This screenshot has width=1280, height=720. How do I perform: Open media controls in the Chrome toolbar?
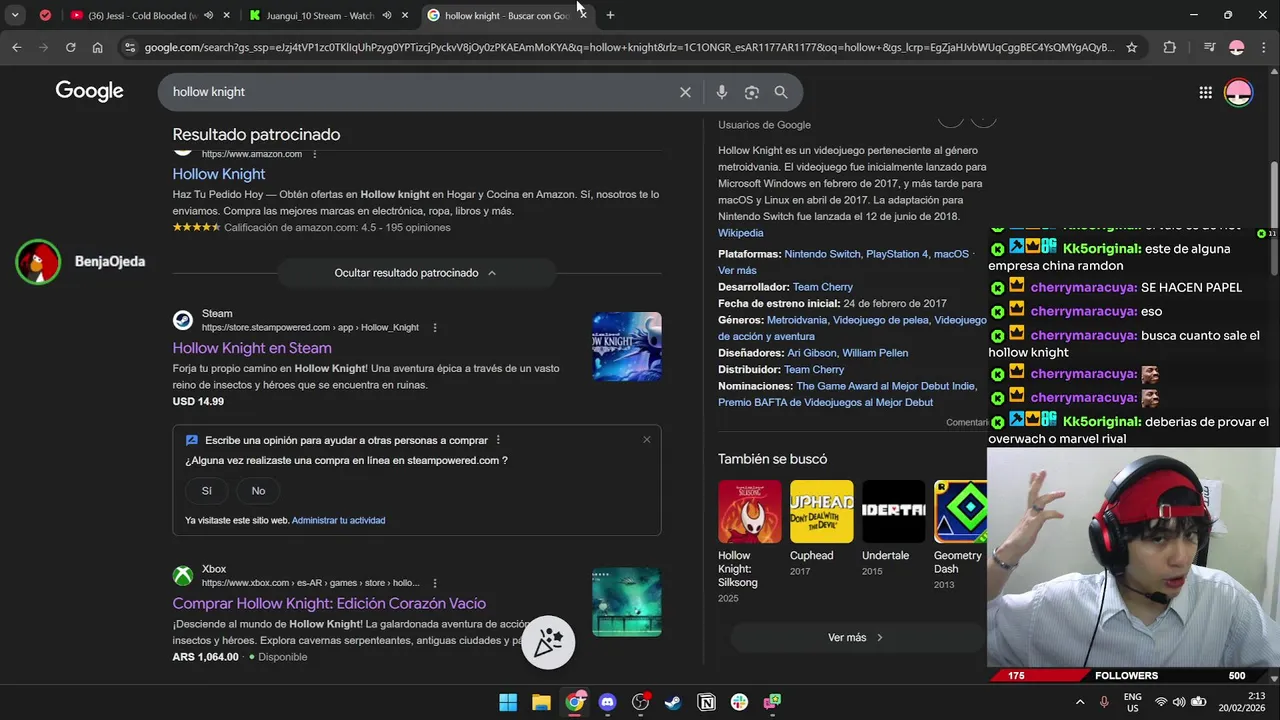coord(1209,47)
